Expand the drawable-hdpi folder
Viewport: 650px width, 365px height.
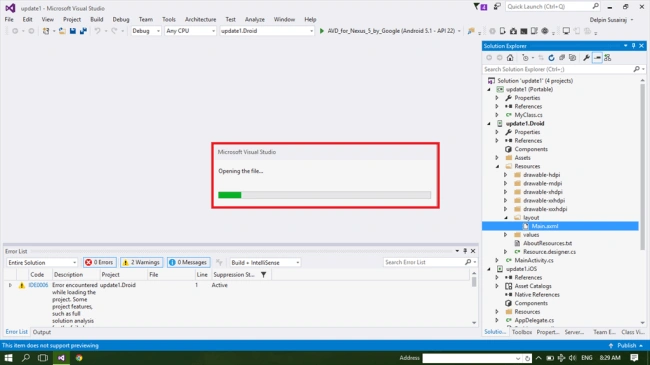point(505,175)
